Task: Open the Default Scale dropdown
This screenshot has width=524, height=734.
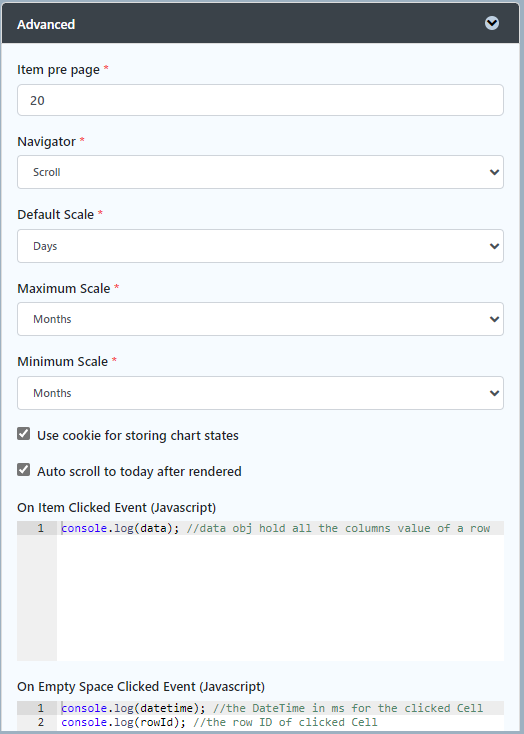Action: pos(260,246)
